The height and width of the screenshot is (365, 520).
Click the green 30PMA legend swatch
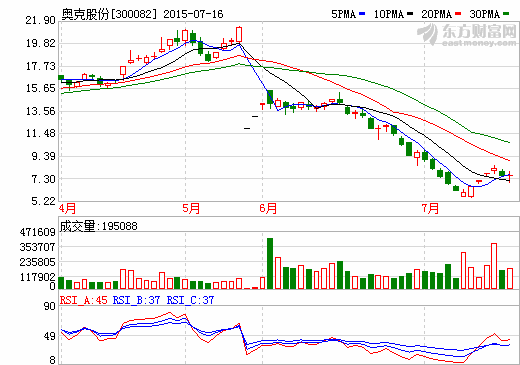pos(506,14)
